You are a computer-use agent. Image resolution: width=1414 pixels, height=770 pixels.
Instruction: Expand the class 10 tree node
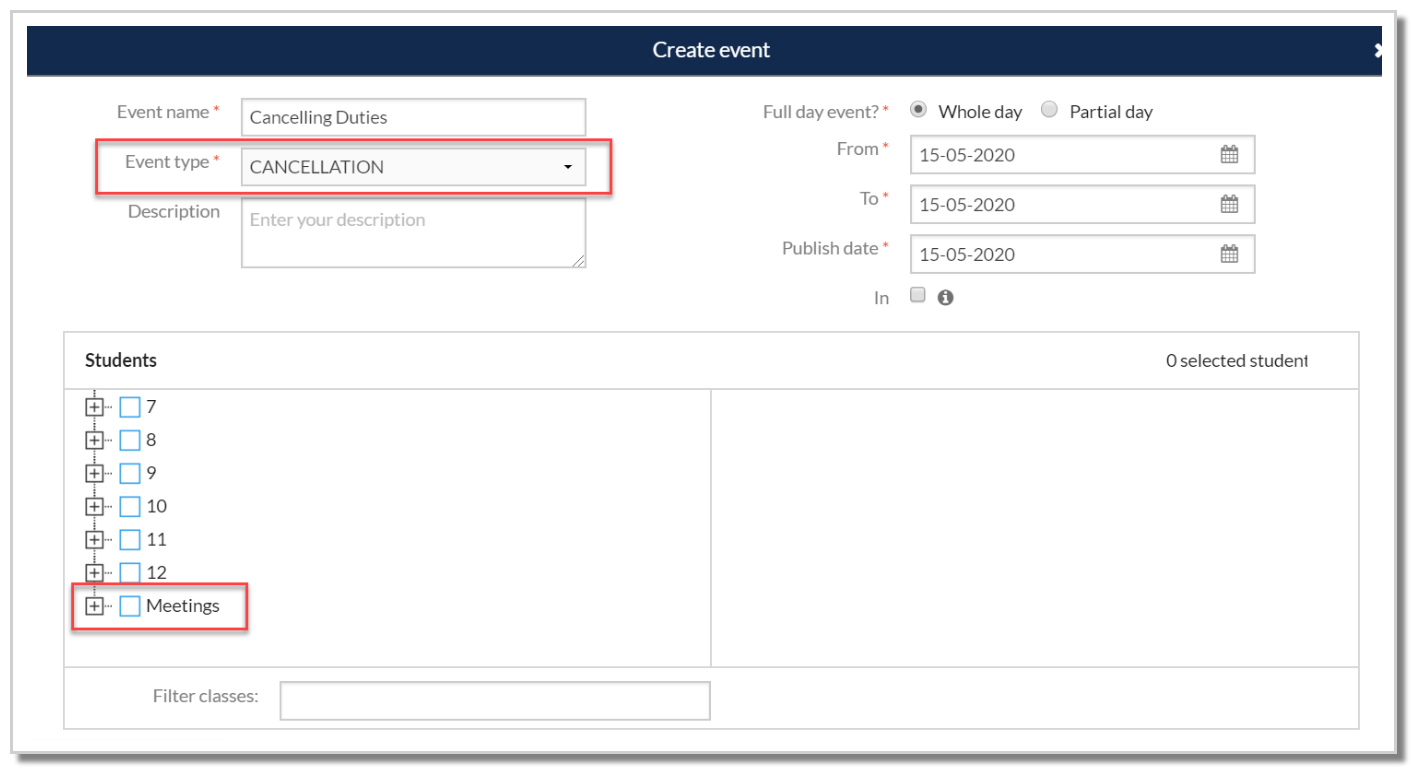pyautogui.click(x=94, y=506)
